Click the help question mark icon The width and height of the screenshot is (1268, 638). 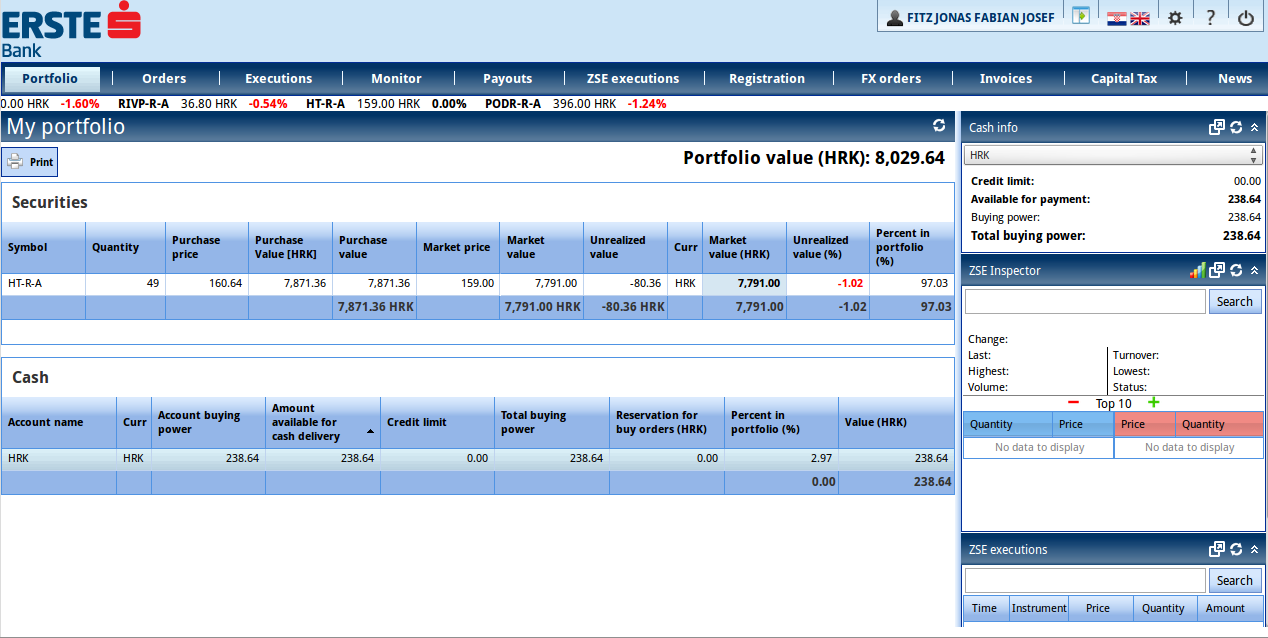[x=1210, y=18]
